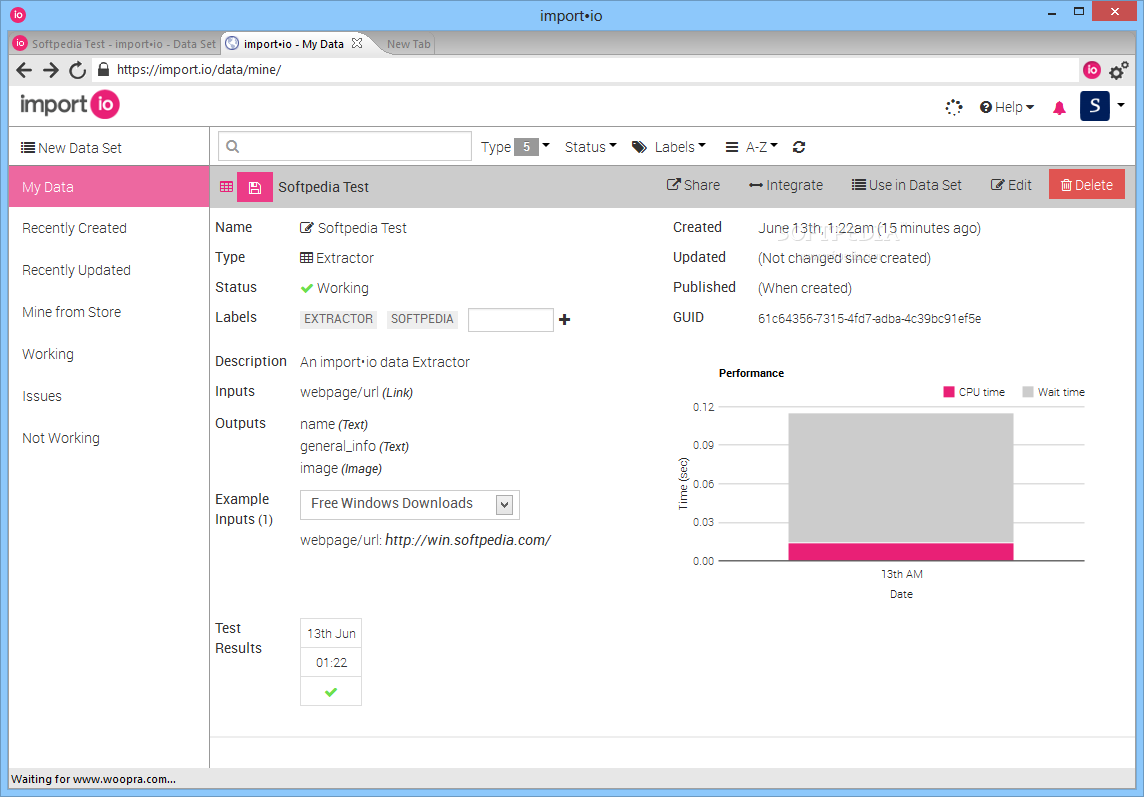
Task: Click the Type count badge 5
Action: (526, 147)
